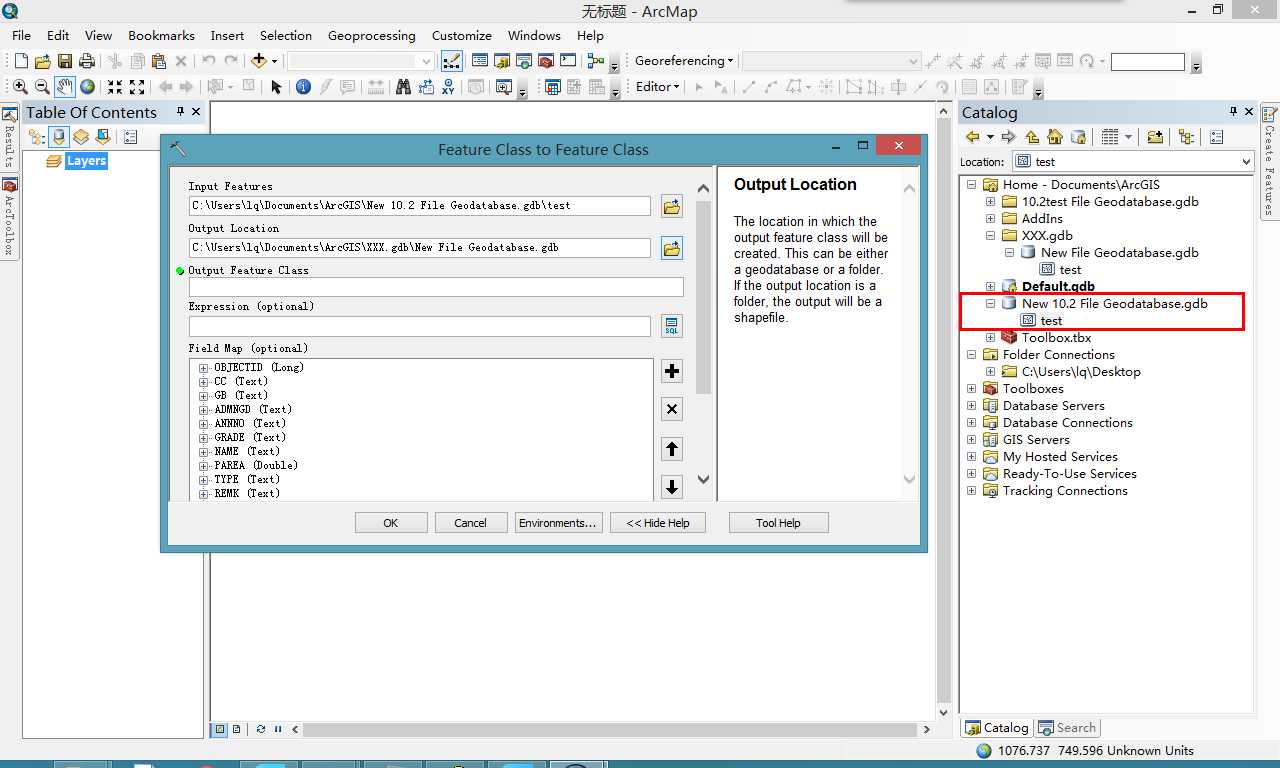Open the Catalog Location dropdown

click(x=1245, y=161)
